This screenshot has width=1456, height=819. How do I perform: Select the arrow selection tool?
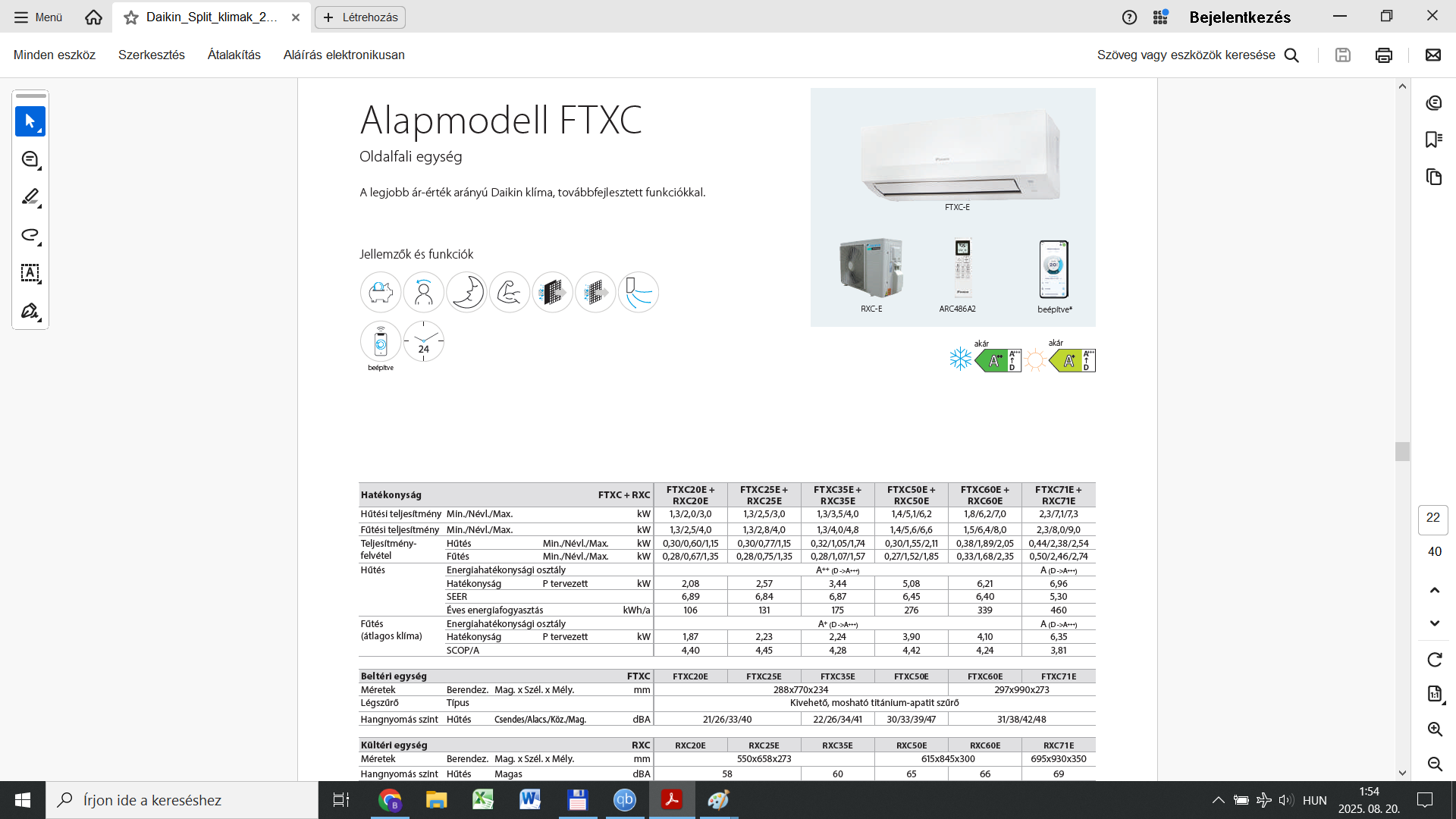pyautogui.click(x=30, y=121)
